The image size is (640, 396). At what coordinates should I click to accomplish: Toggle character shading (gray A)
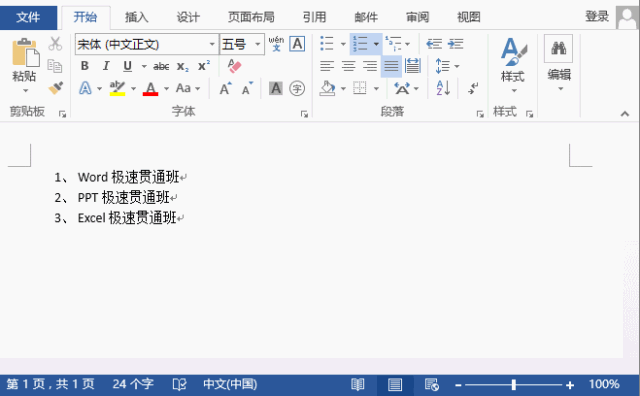tap(276, 88)
